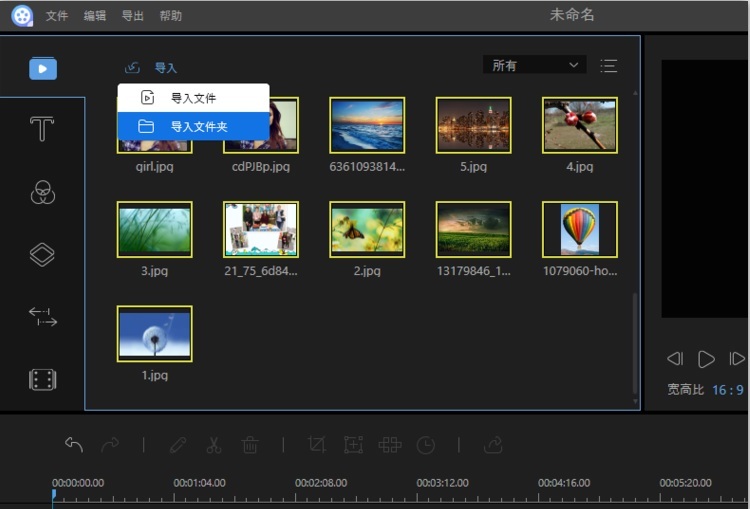Open the 导入 import dropdown
750x509 pixels.
[152, 68]
